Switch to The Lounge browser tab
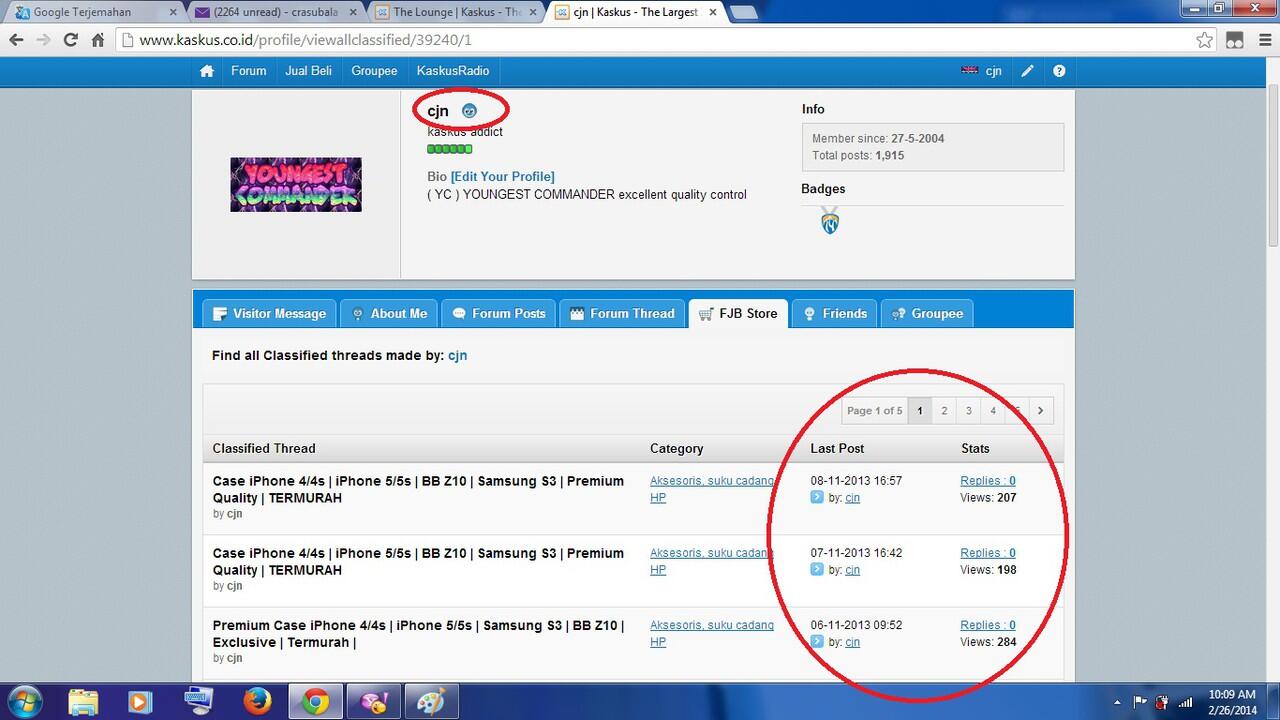The height and width of the screenshot is (720, 1280). (x=454, y=12)
